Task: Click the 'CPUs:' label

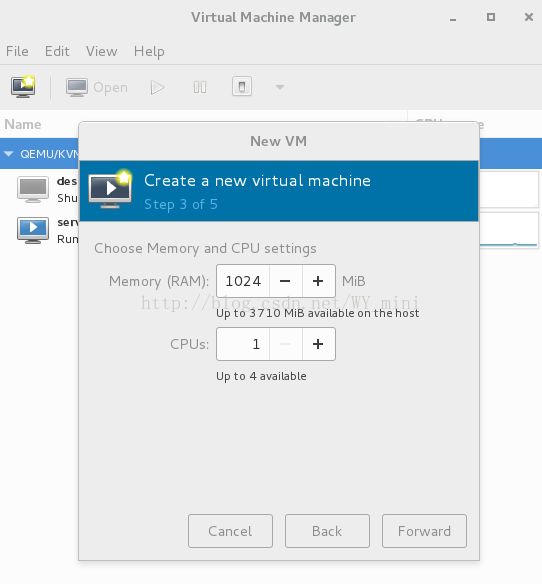Action: click(x=190, y=344)
